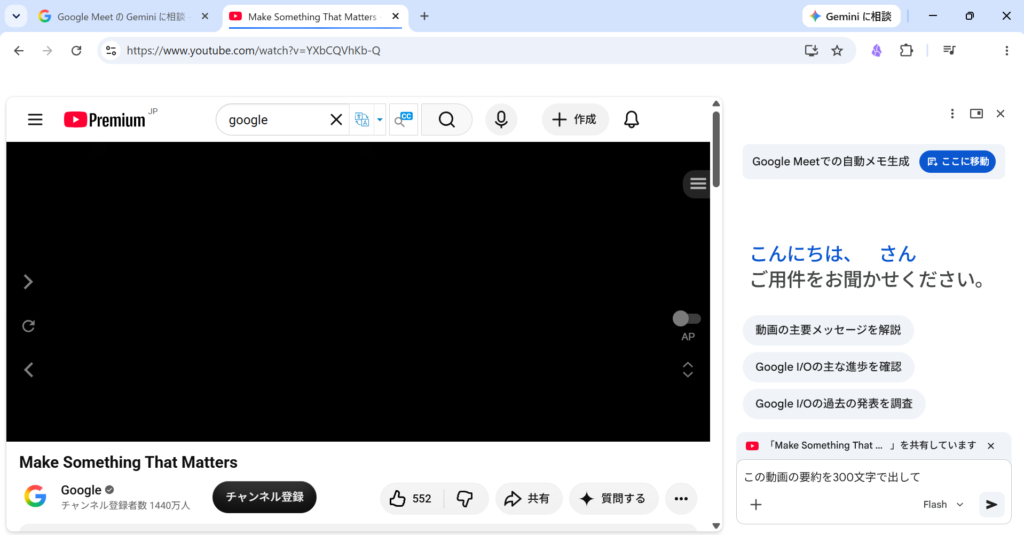The image size is (1024, 535).
Task: Open a new browser tab
Action: pyautogui.click(x=424, y=16)
